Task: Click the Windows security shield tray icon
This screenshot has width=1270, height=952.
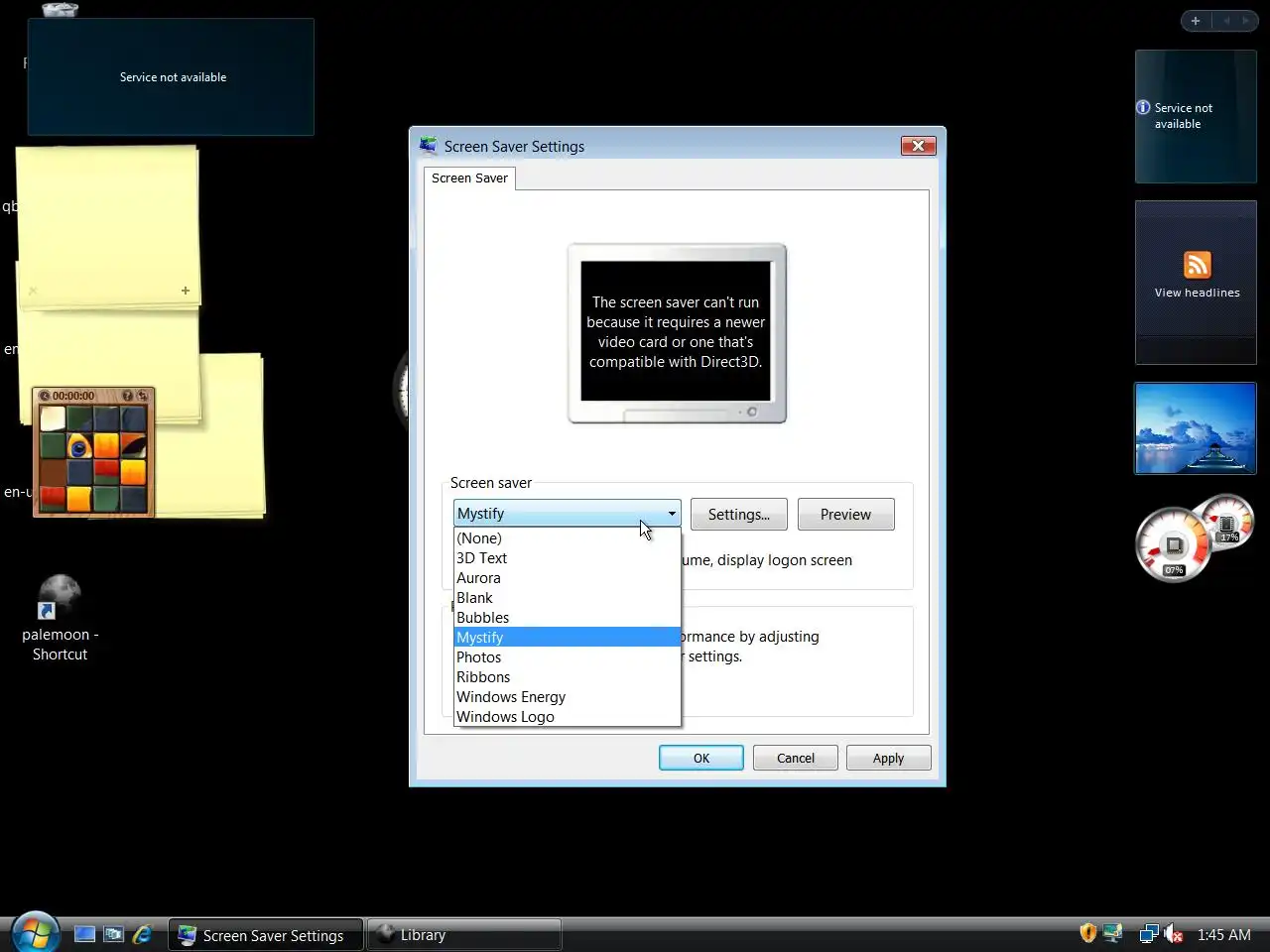Action: tap(1087, 933)
